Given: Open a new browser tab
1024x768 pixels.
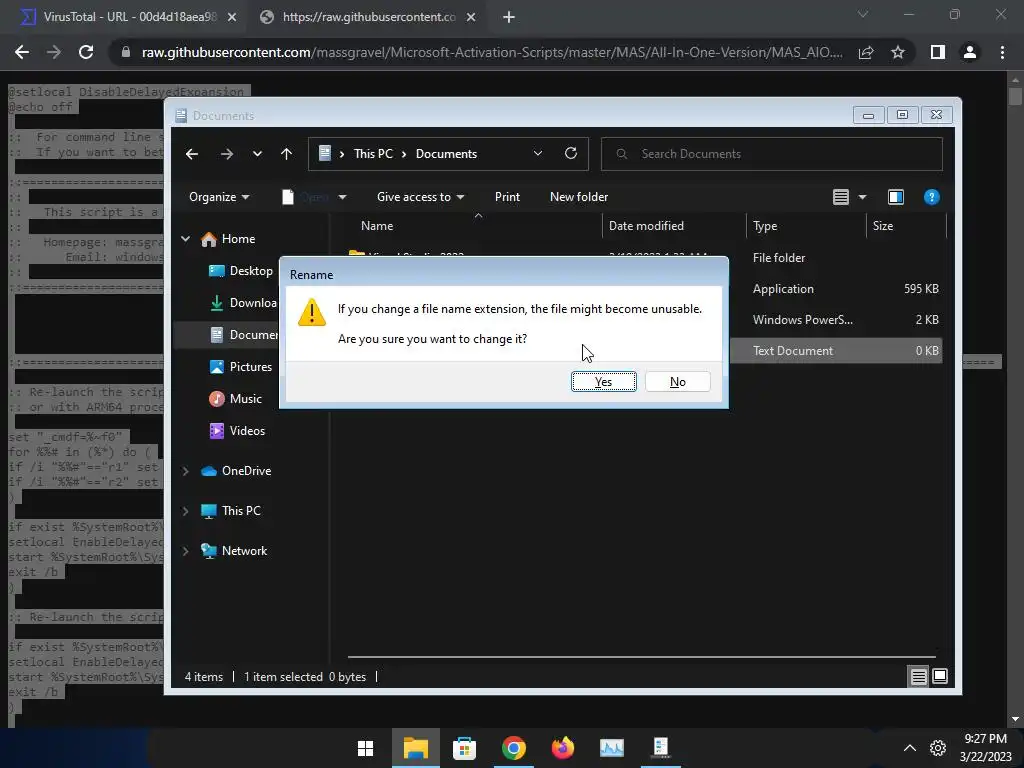Looking at the screenshot, I should 509,18.
